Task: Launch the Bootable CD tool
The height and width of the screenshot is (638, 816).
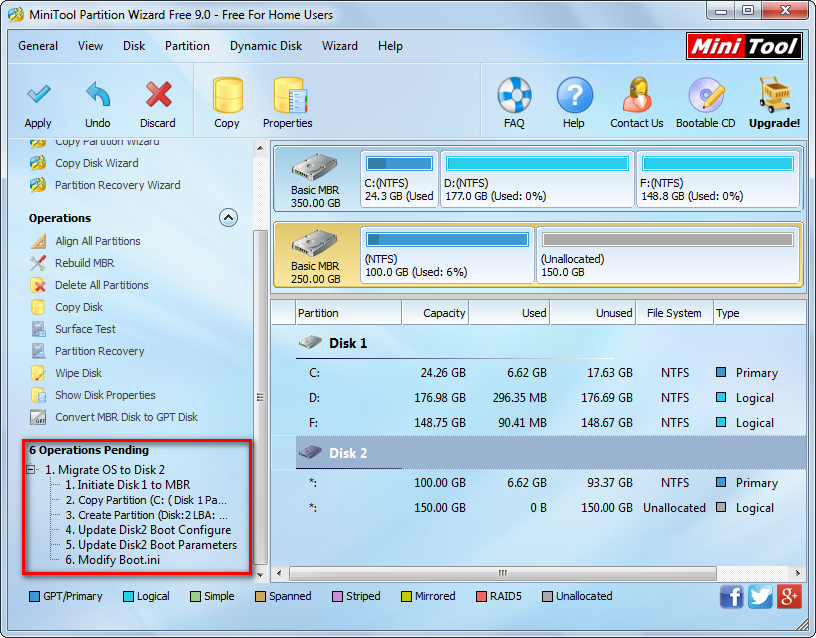Action: point(706,103)
